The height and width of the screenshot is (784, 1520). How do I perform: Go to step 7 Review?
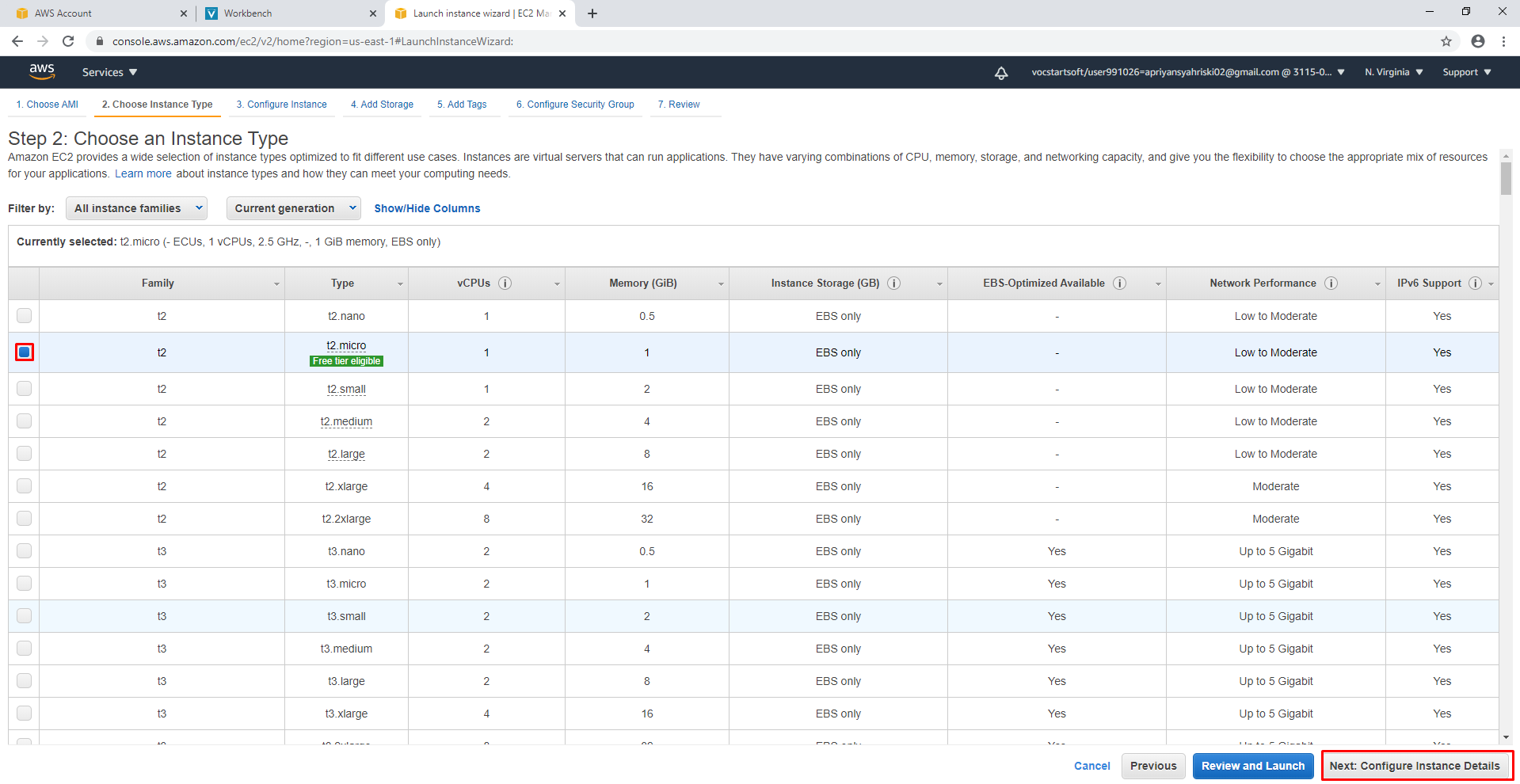(x=679, y=105)
